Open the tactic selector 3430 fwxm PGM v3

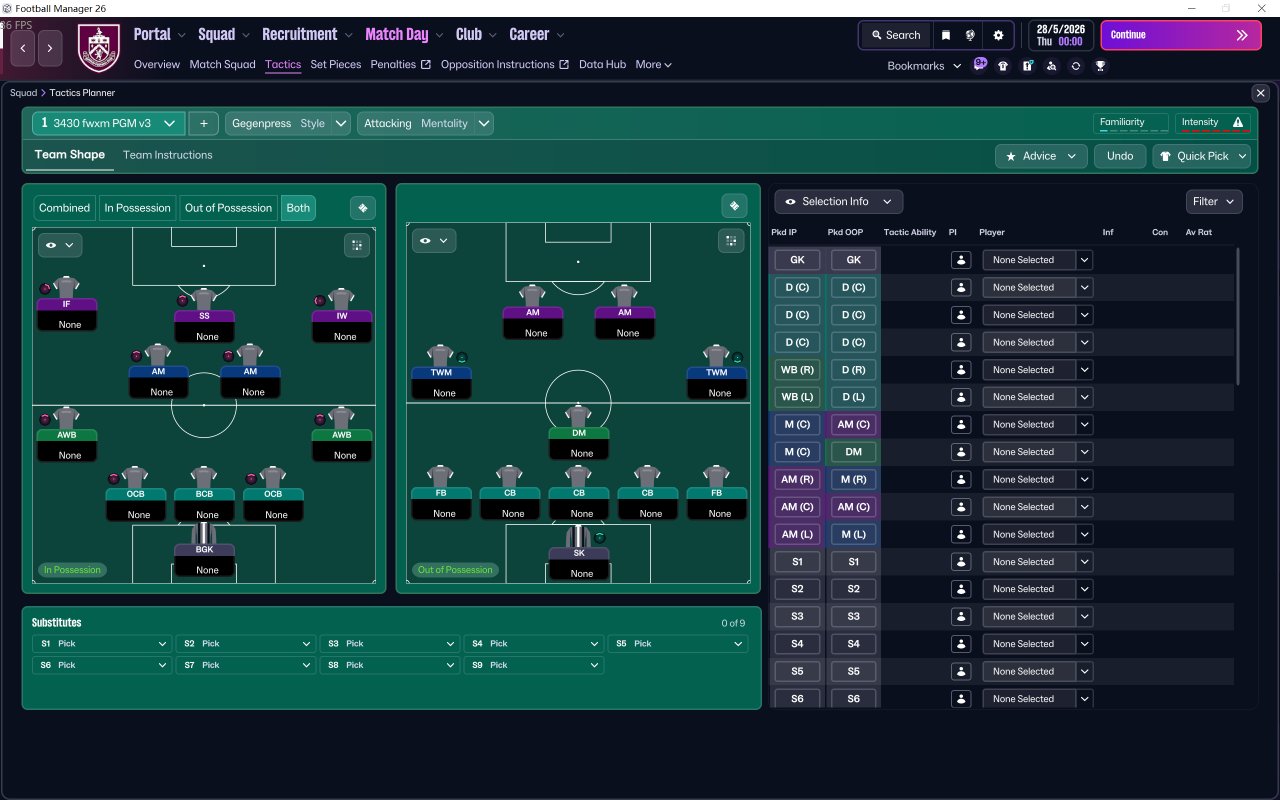[109, 123]
